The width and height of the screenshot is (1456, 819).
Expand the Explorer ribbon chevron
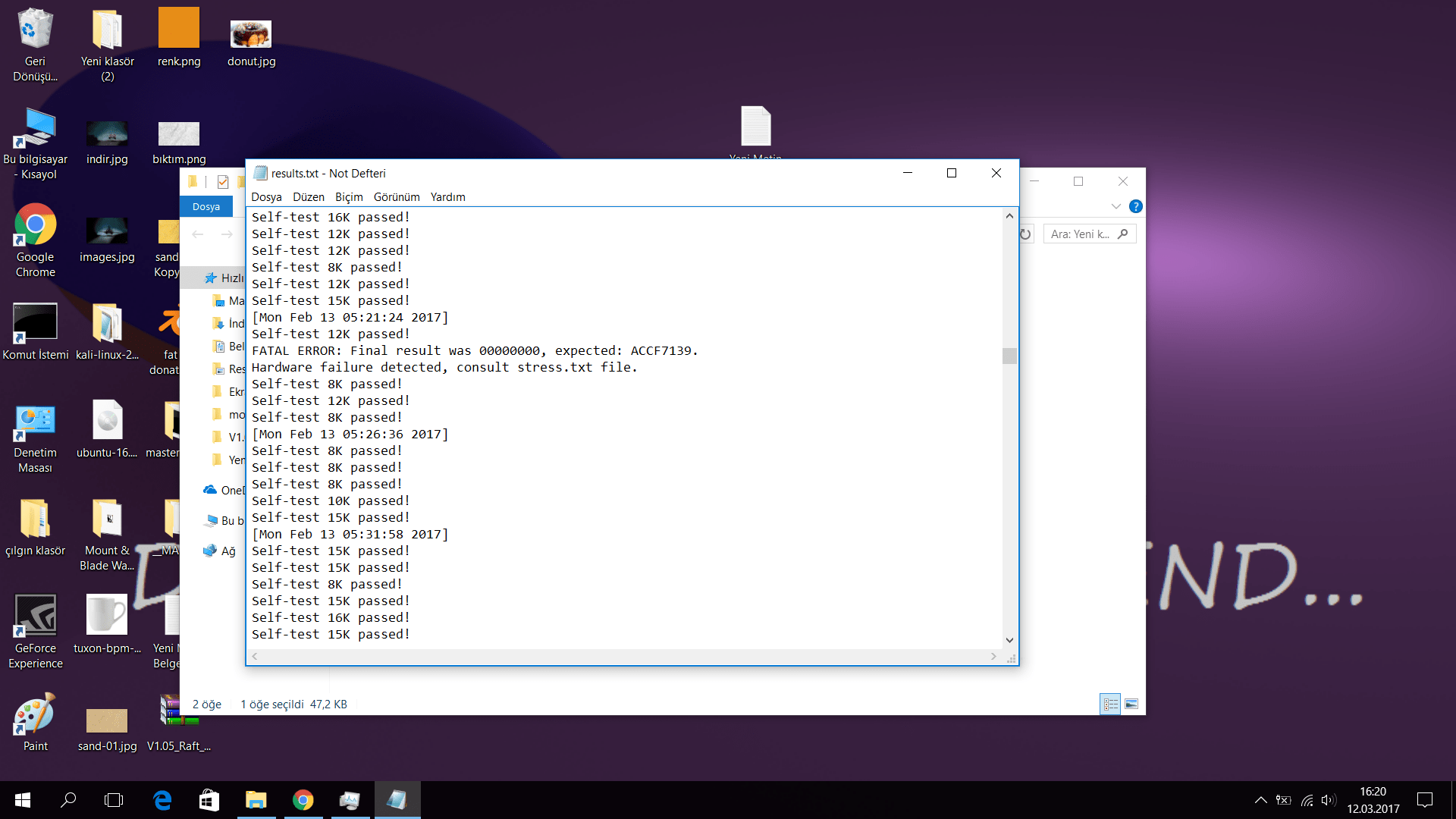pyautogui.click(x=1116, y=206)
